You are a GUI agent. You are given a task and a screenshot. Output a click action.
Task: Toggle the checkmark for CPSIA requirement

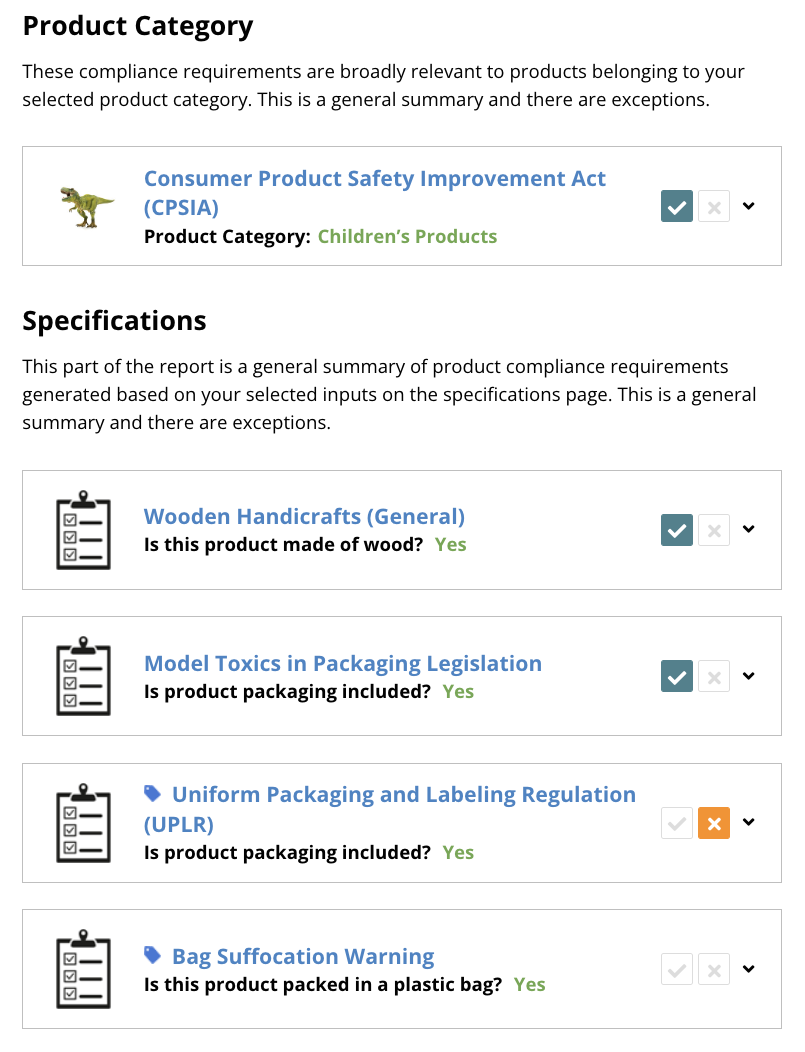point(677,207)
